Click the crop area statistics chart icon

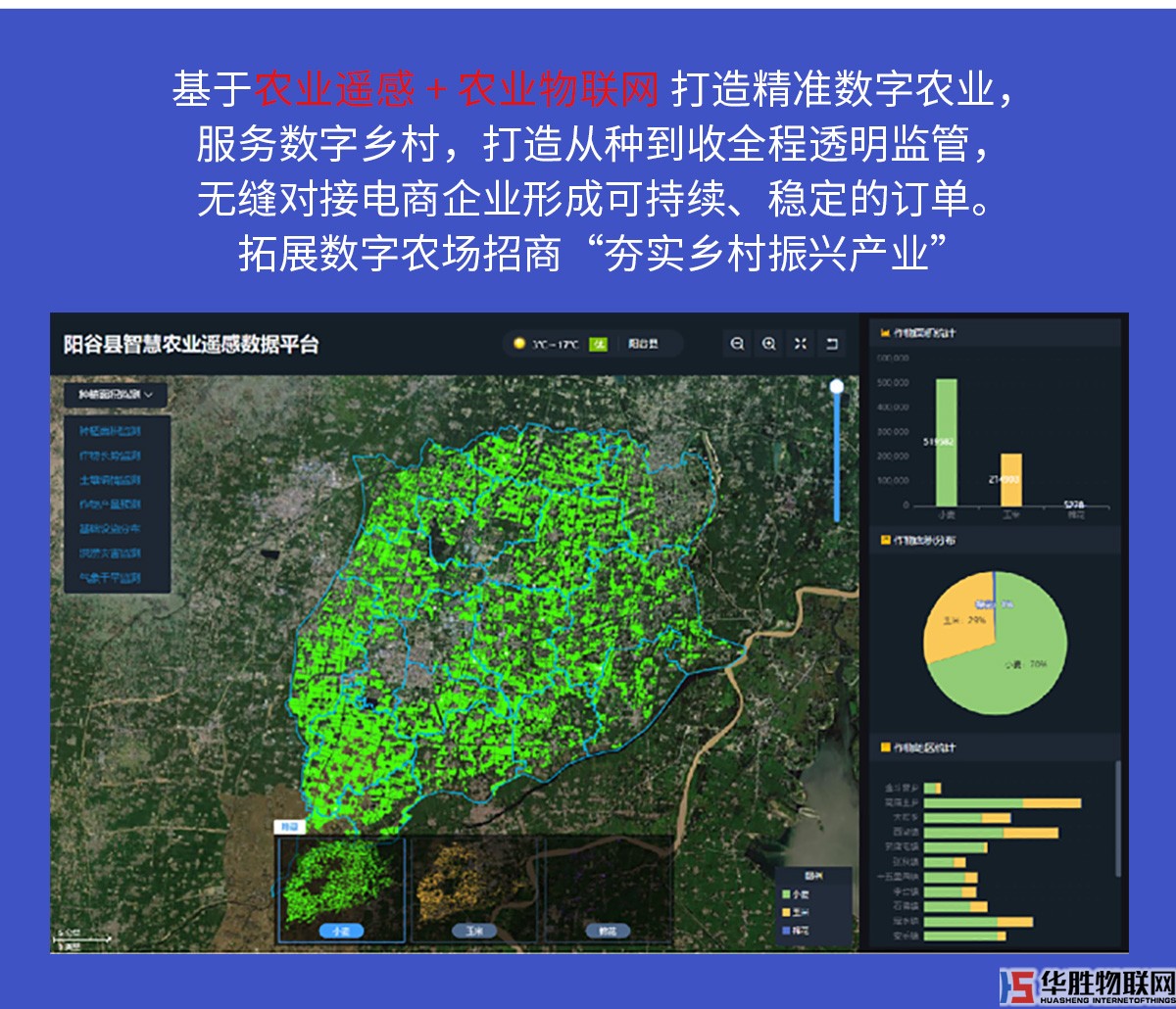pos(885,333)
